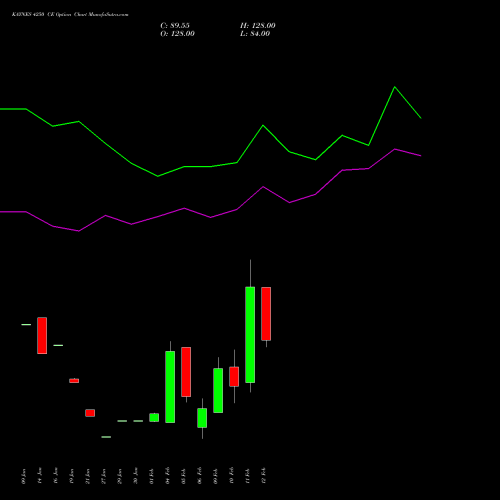Viewport: 500px width, 500px height.
Task: Click the open price value O: 128.00
Action: click(177, 34)
